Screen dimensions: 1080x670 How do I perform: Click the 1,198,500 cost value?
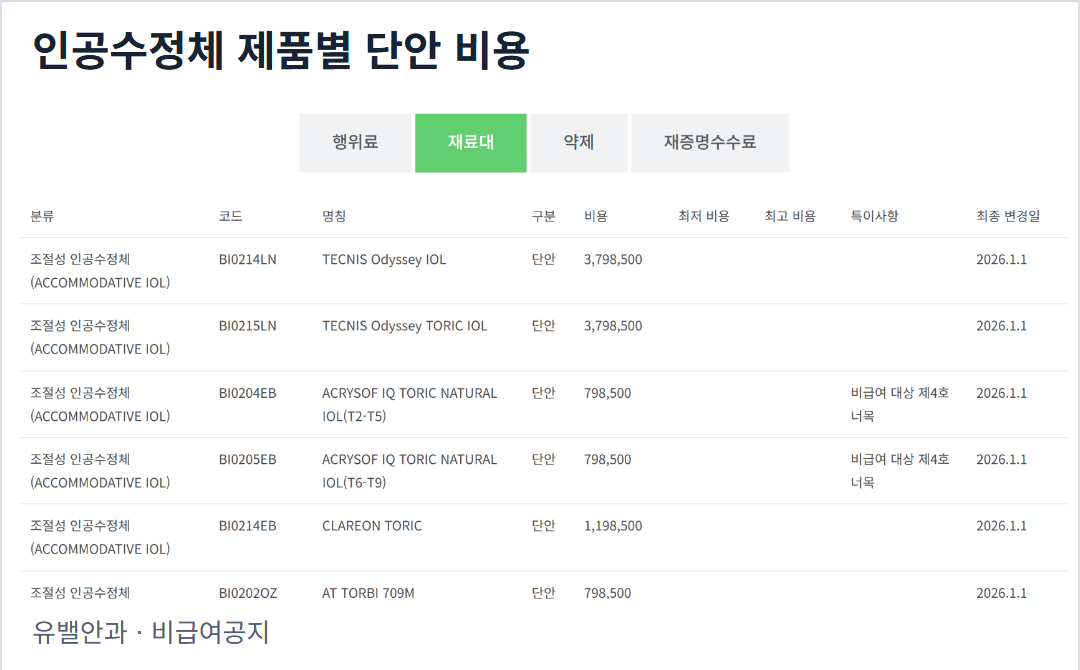tap(613, 526)
